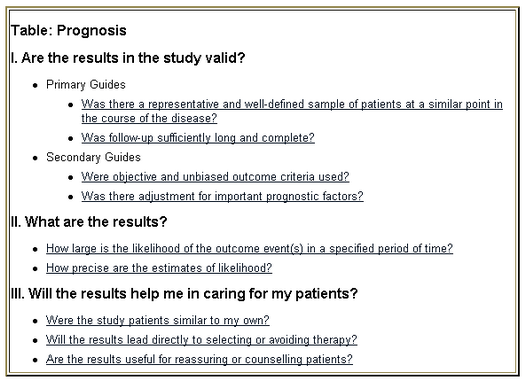Click the bullet beside 'Primary Guides'
This screenshot has height=381, width=525.
35,85
